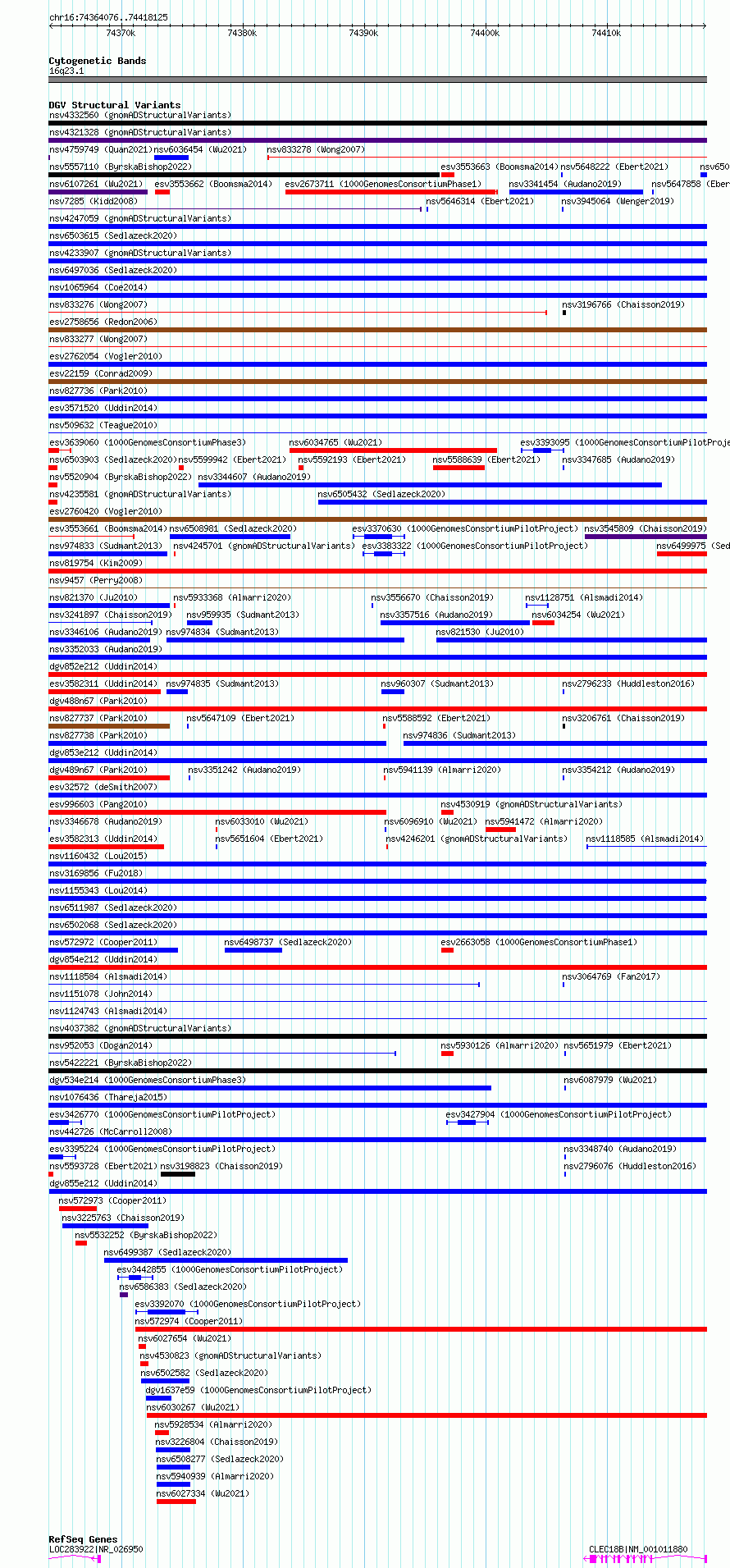Image resolution: width=730 pixels, height=1568 pixels.
Task: Open the nsv1118585 (Alsmadi2014) label
Action: [x=645, y=839]
